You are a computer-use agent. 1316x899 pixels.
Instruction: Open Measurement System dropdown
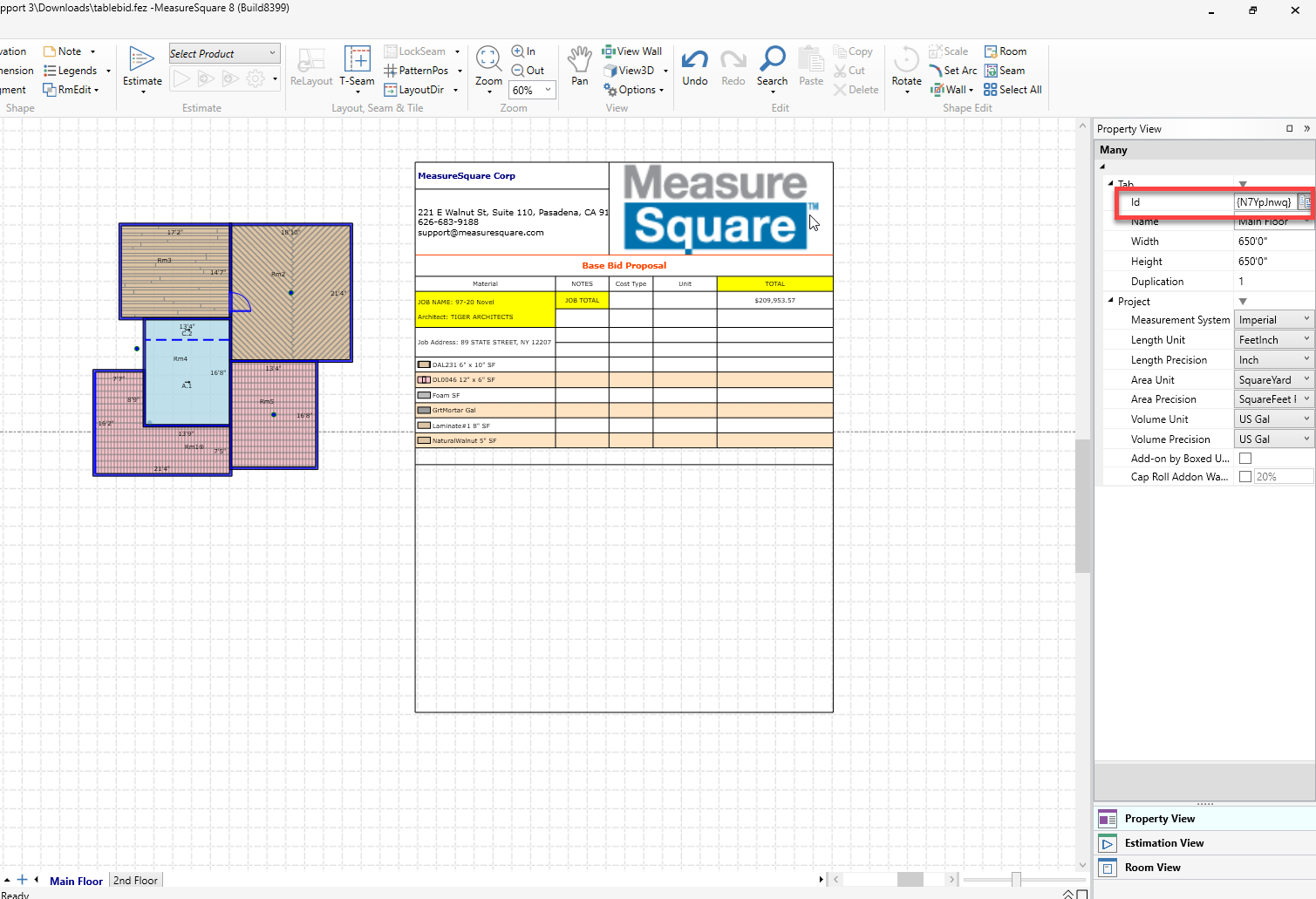(1273, 320)
